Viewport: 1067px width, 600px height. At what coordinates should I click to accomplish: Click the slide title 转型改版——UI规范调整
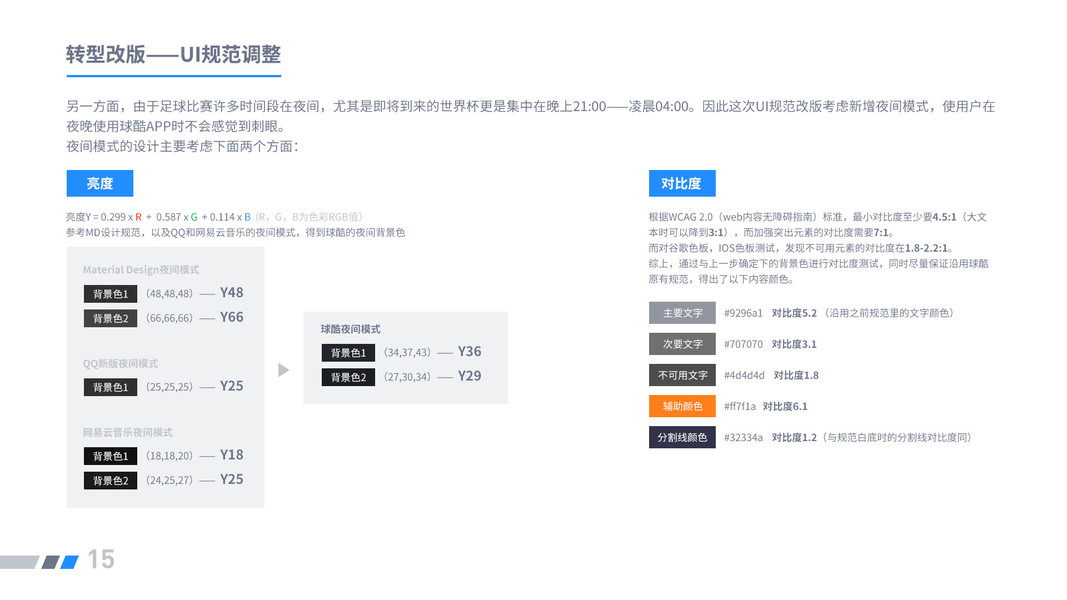[x=174, y=54]
